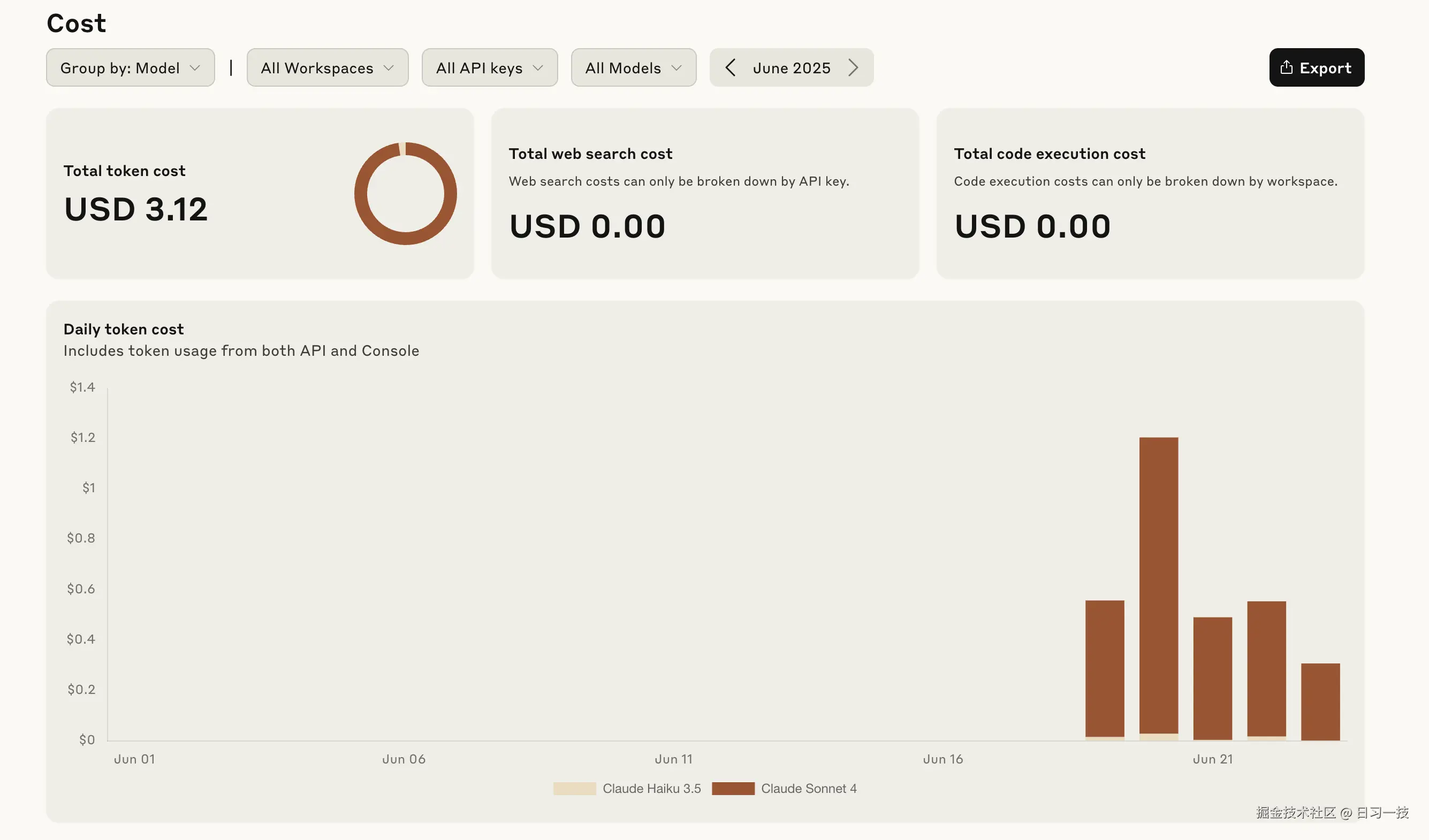Click the Export button
Screen dimensions: 1429x840
[x=1316, y=68]
